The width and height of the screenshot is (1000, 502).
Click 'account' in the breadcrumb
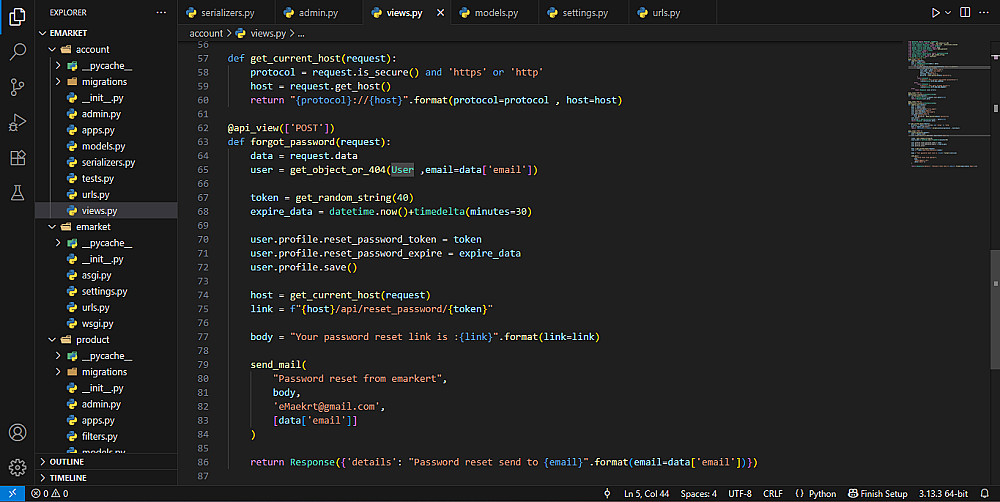point(206,33)
